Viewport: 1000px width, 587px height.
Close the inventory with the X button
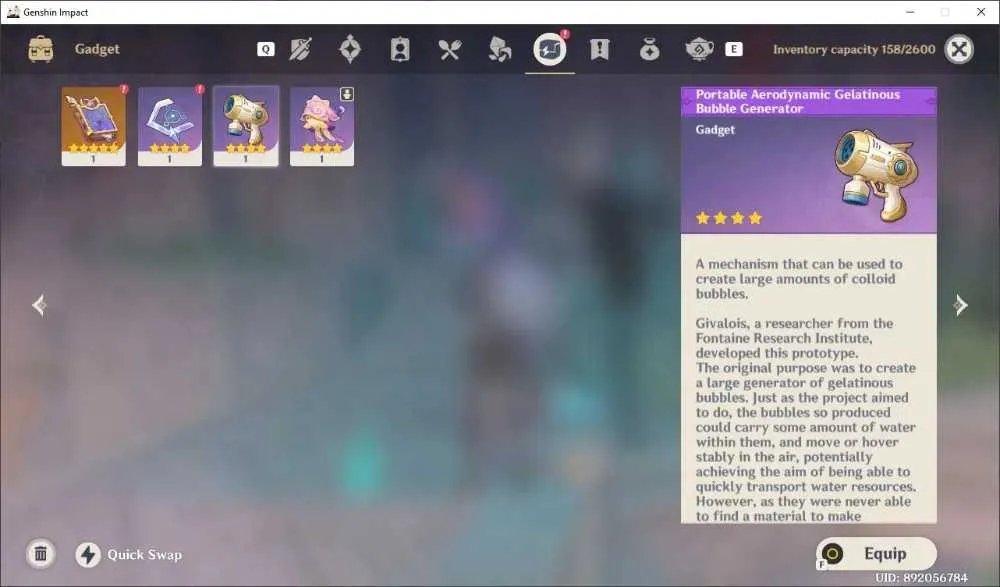click(x=959, y=49)
